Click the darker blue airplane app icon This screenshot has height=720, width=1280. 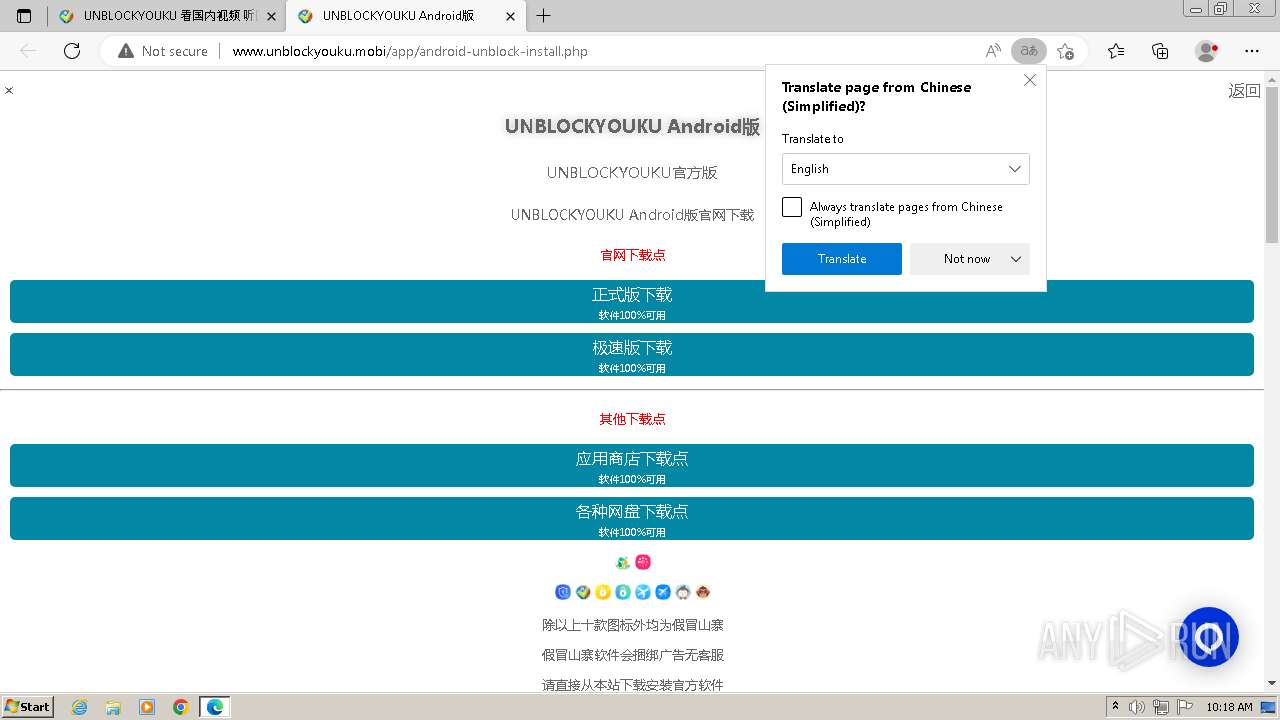(663, 592)
